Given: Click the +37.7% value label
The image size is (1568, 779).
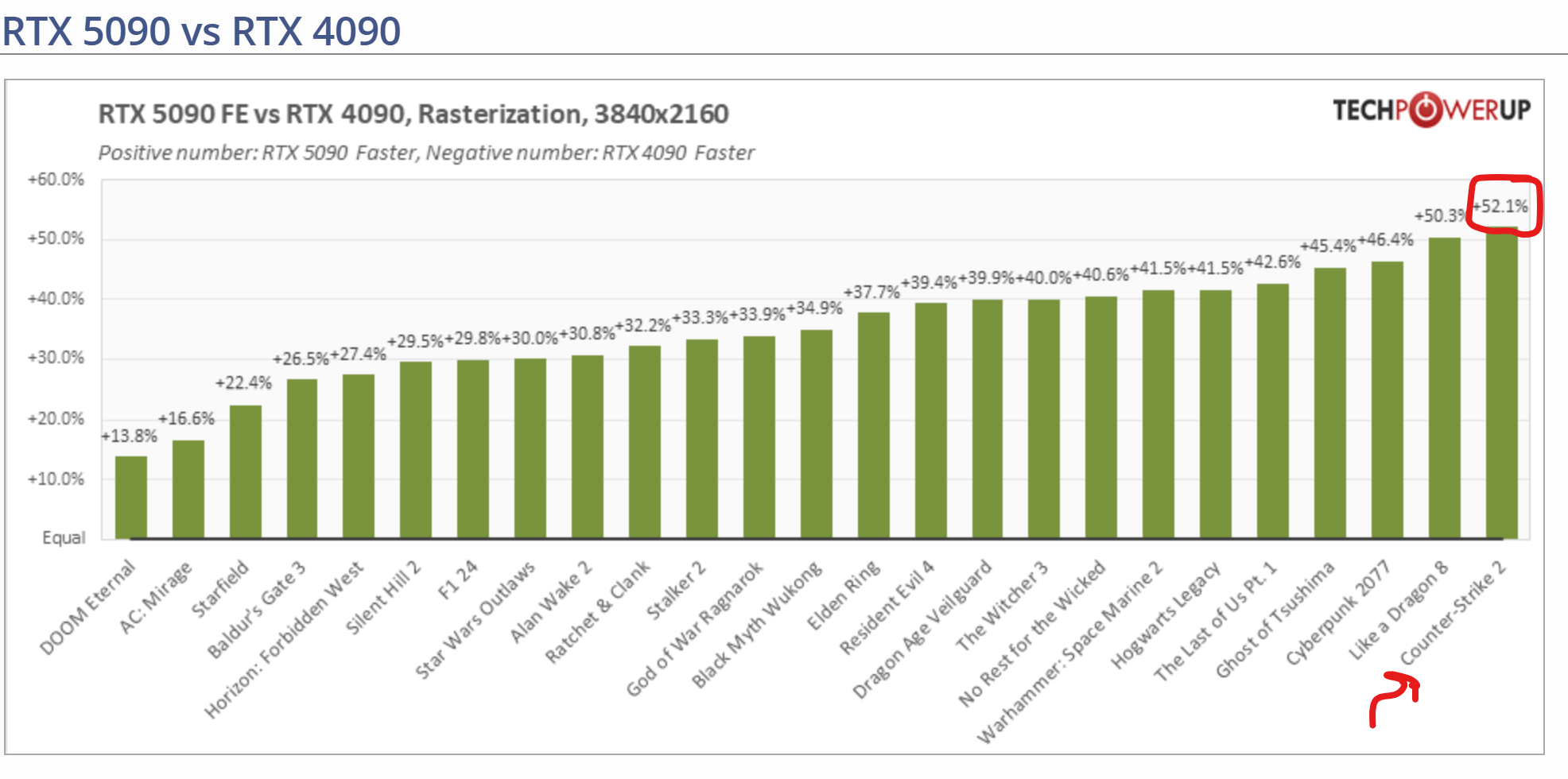Looking at the screenshot, I should [871, 292].
